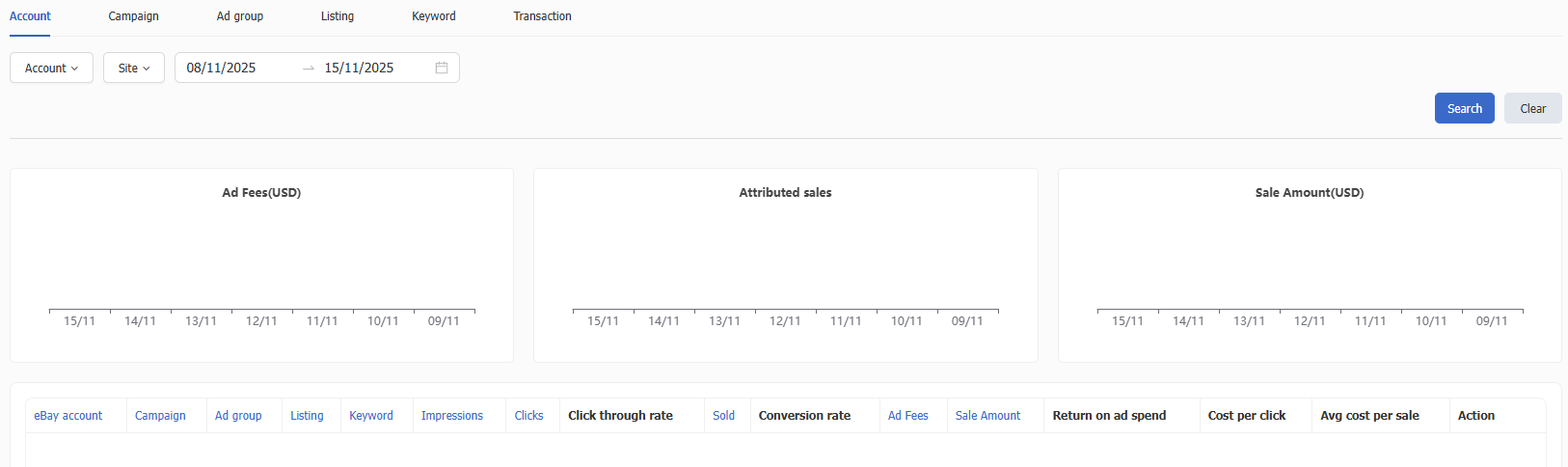Sort table by Clicks column
This screenshot has height=467, width=1568.
[528, 416]
